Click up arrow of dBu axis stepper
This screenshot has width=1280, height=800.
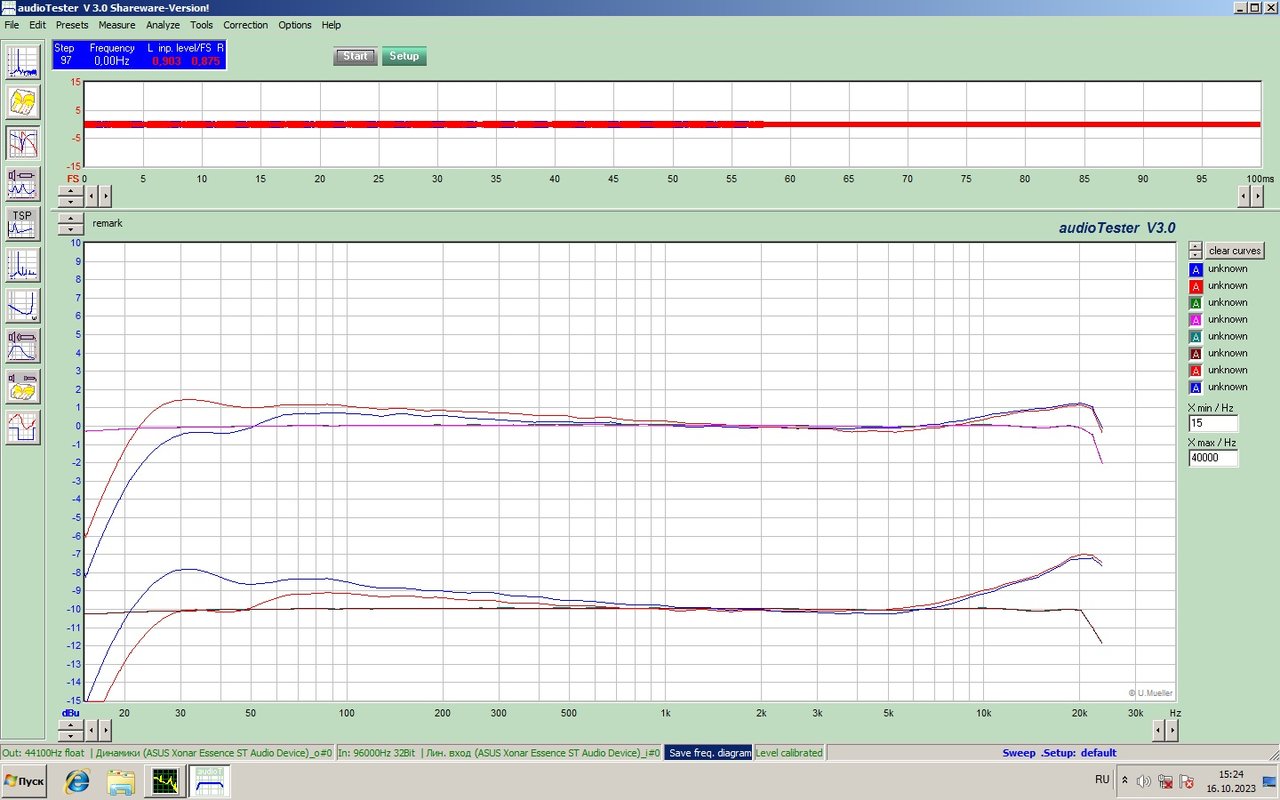coord(70,725)
